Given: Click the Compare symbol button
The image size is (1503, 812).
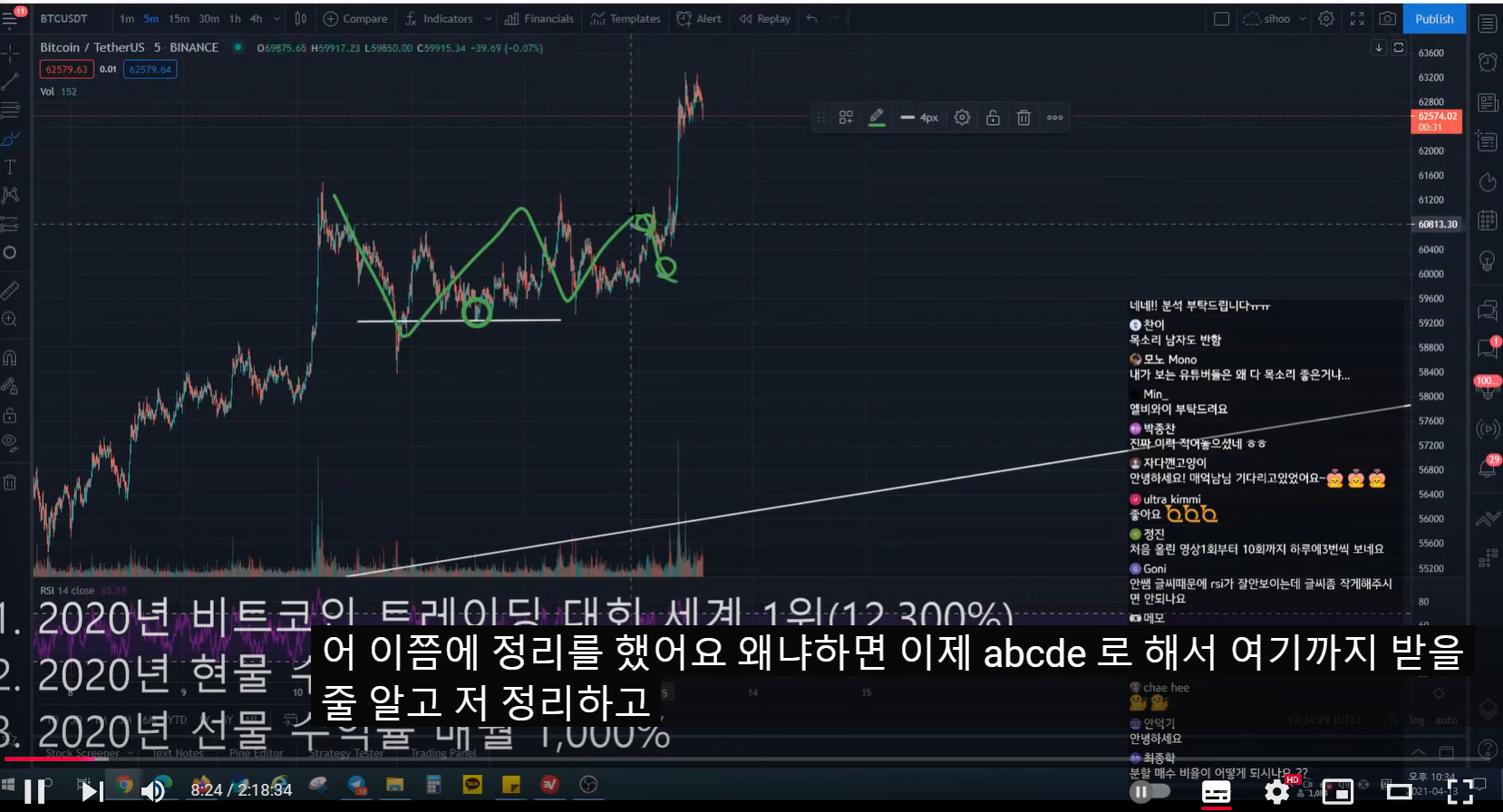Looking at the screenshot, I should pyautogui.click(x=355, y=18).
